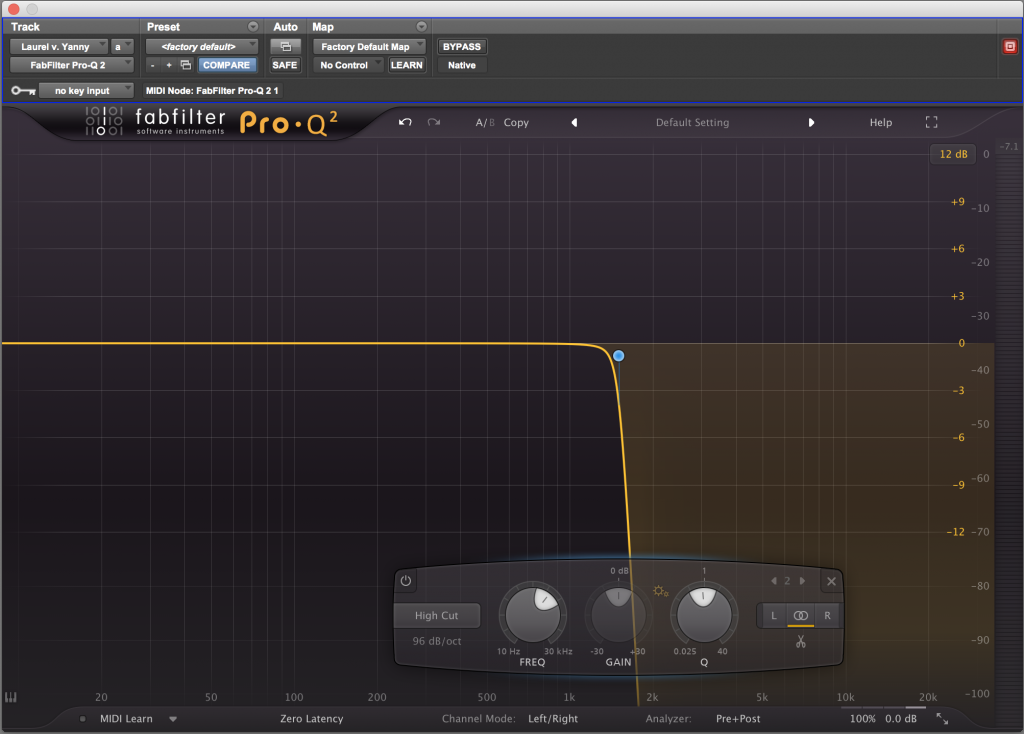Open the Help menu
1024x734 pixels.
click(x=880, y=122)
